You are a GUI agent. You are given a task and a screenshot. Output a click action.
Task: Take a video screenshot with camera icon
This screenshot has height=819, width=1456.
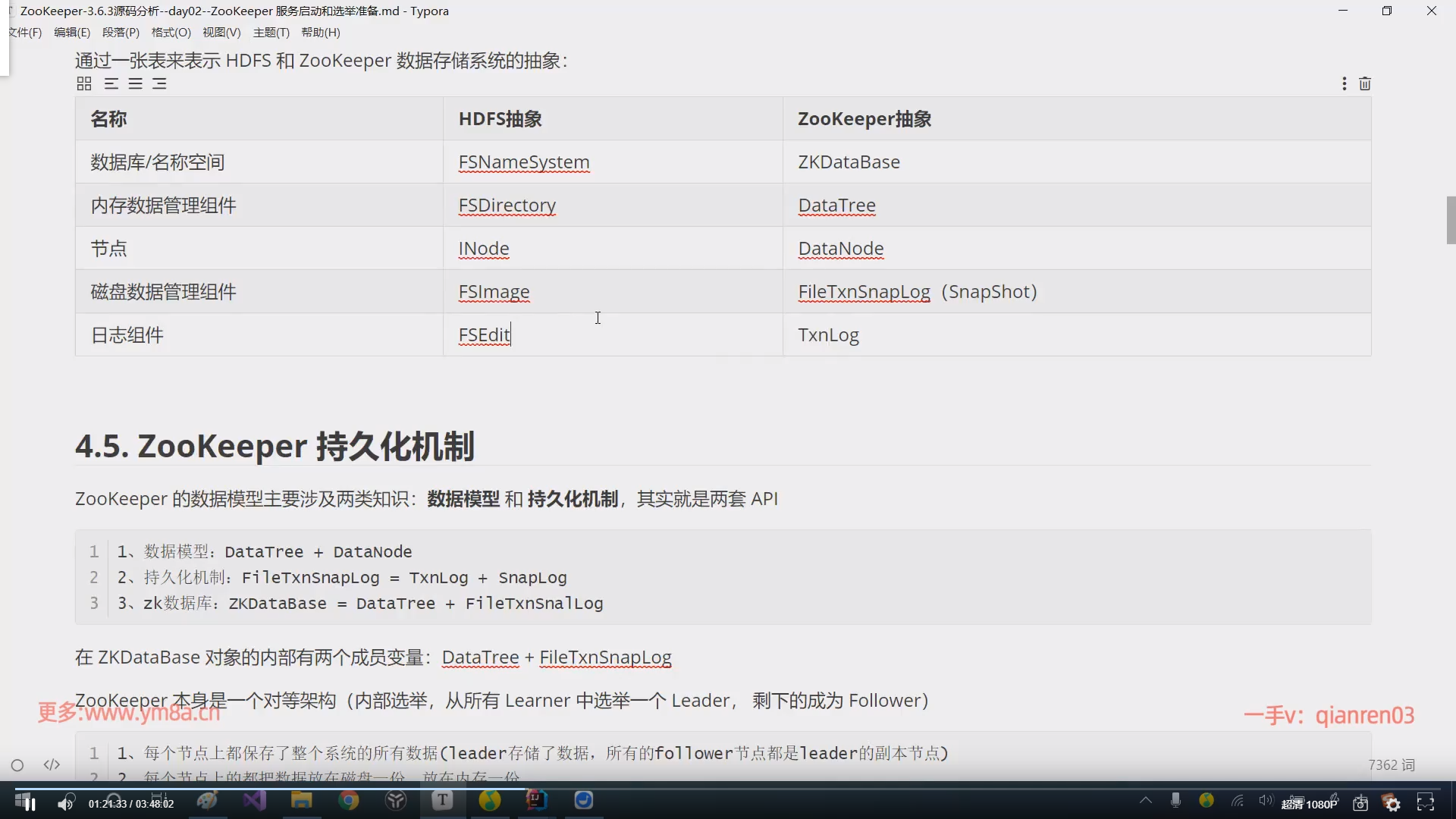coord(1360,804)
